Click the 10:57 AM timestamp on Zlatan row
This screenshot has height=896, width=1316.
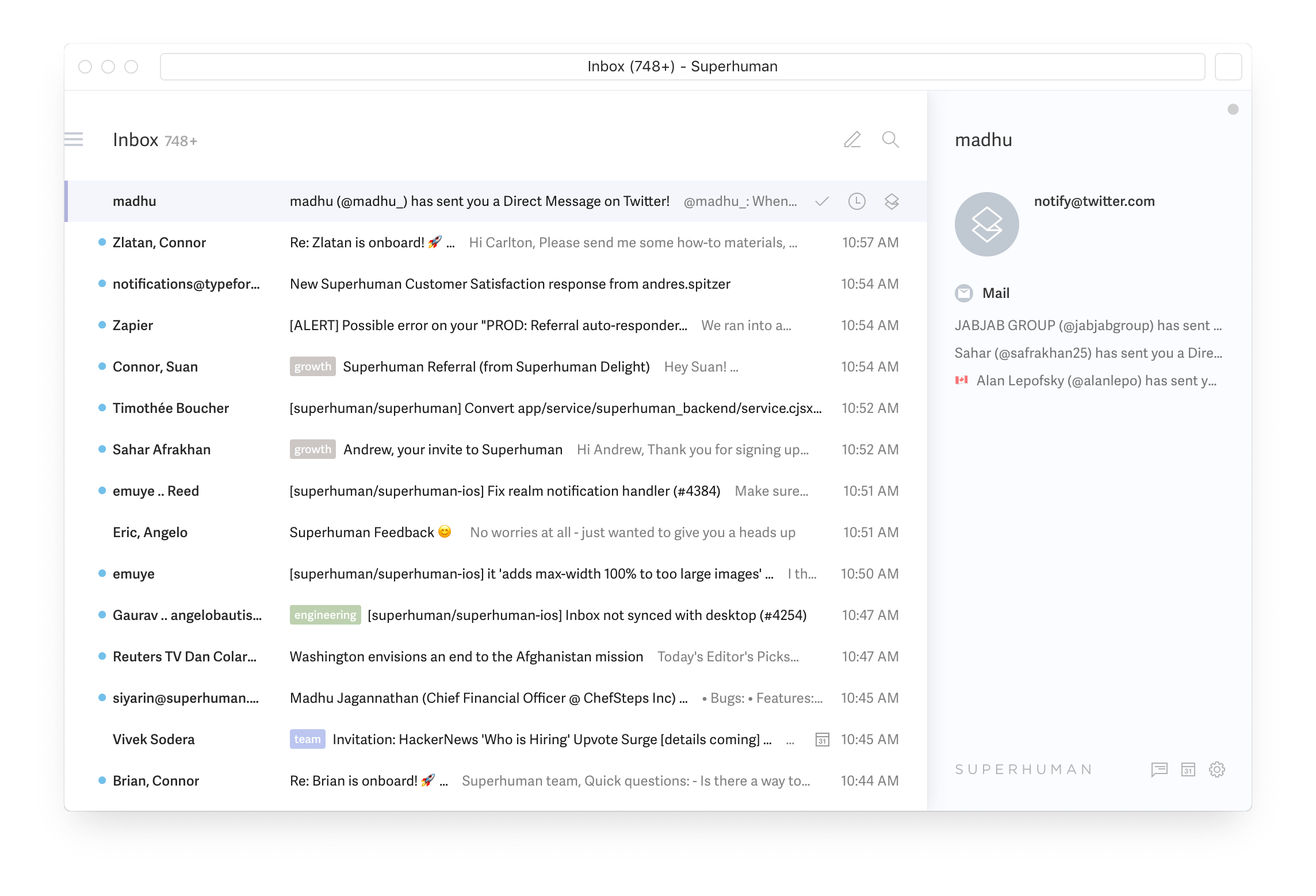pos(870,243)
